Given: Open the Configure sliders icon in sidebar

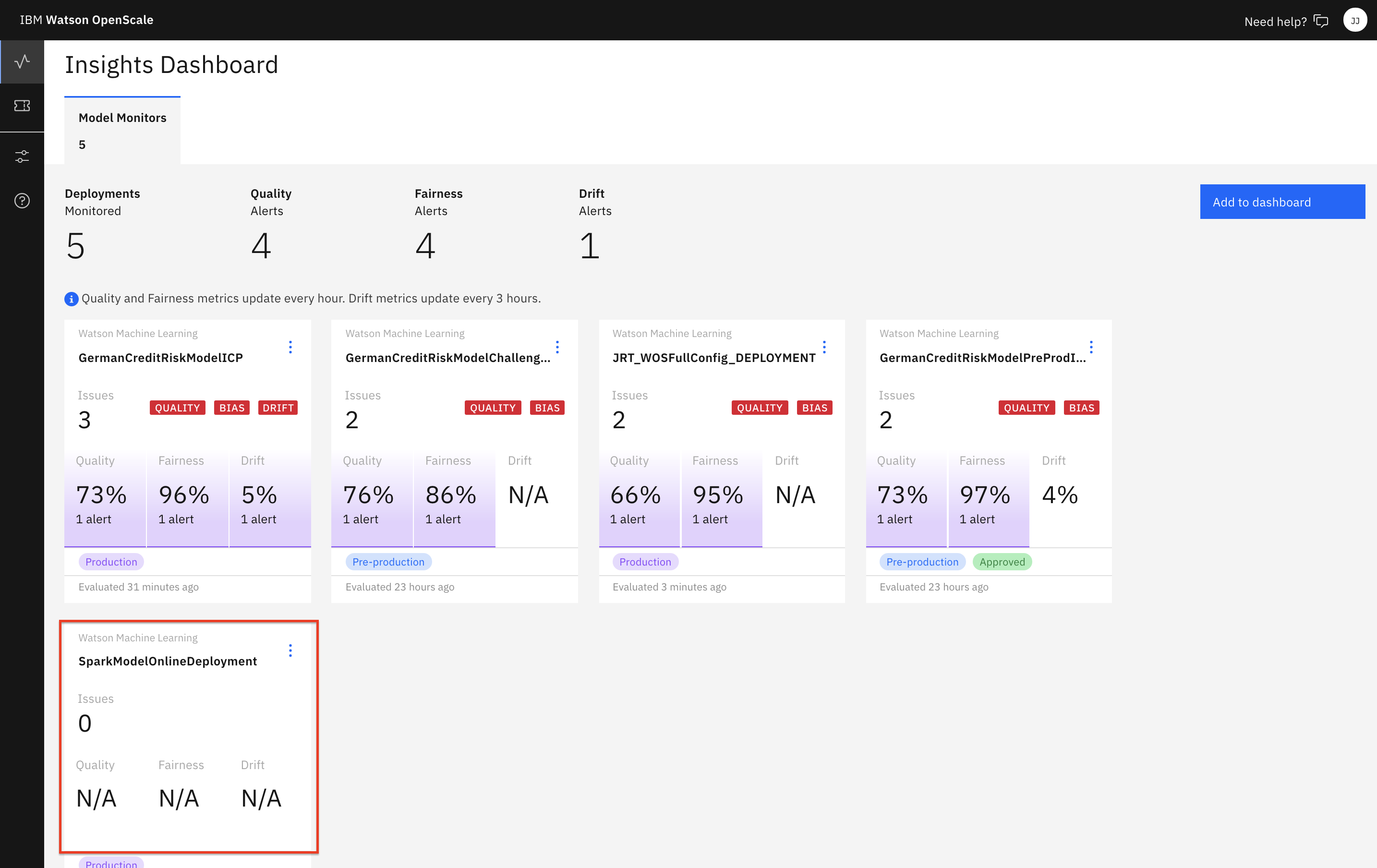Looking at the screenshot, I should click(22, 155).
